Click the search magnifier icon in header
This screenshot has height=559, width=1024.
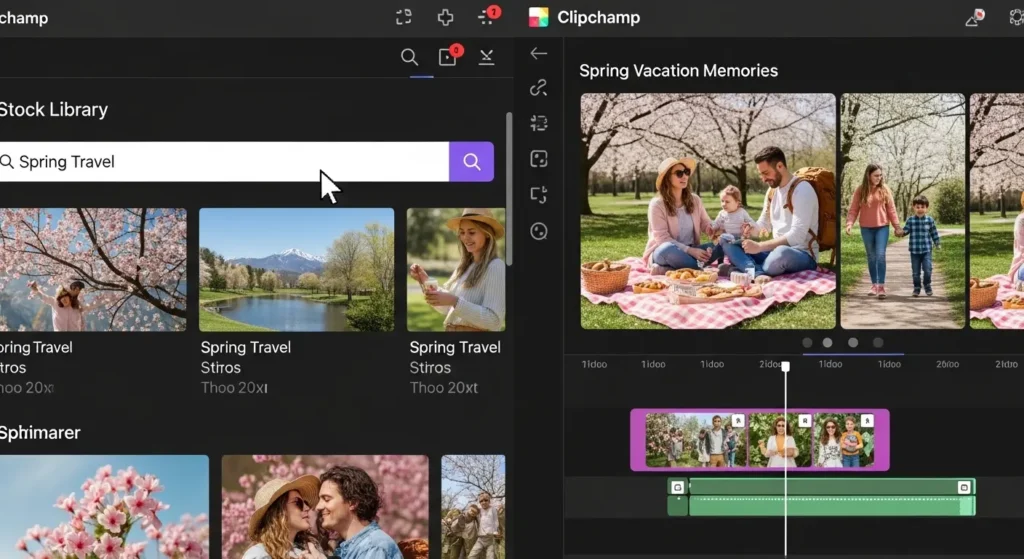tap(409, 57)
